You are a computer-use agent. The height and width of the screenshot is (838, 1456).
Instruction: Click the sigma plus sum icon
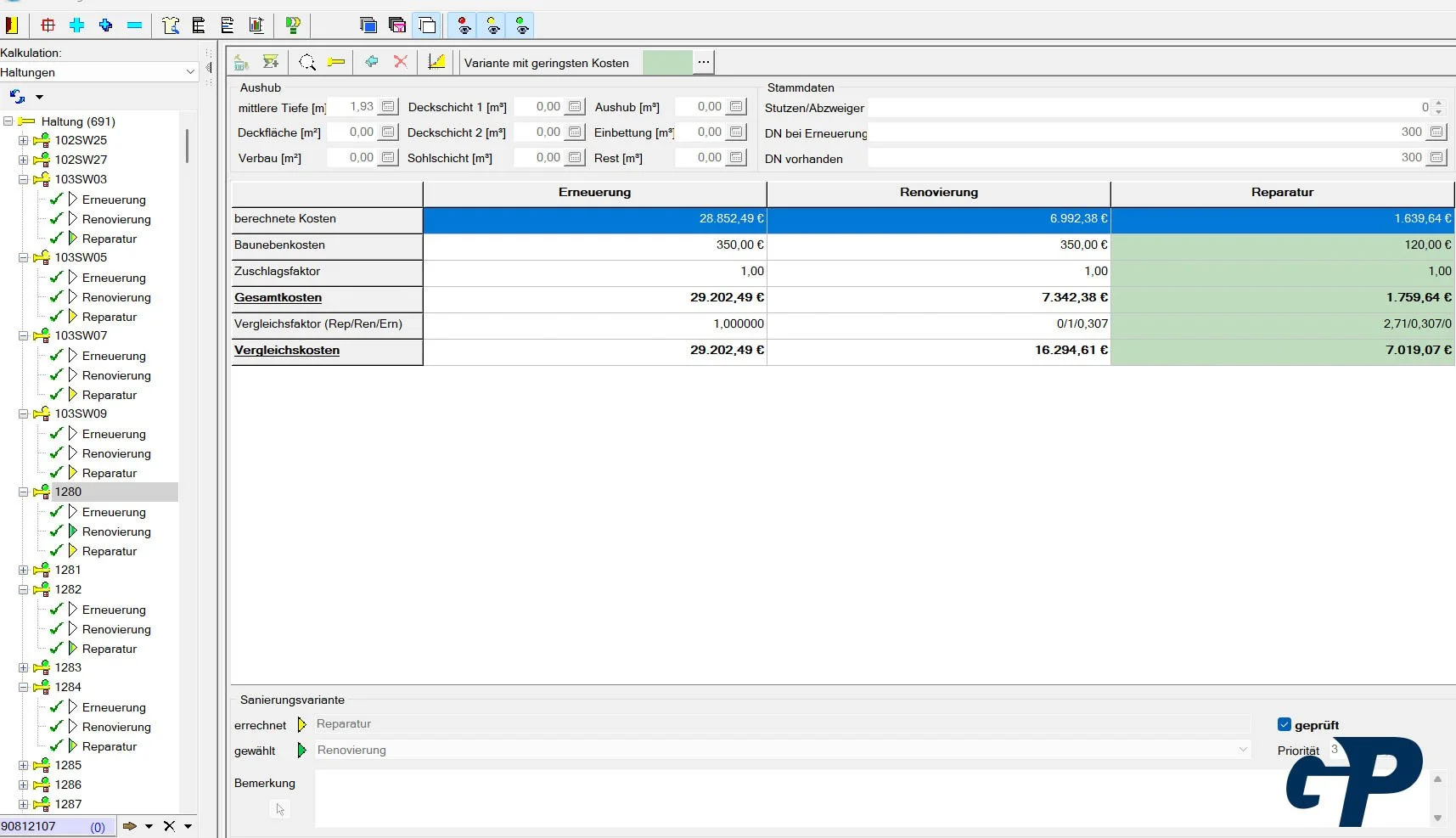coord(271,62)
